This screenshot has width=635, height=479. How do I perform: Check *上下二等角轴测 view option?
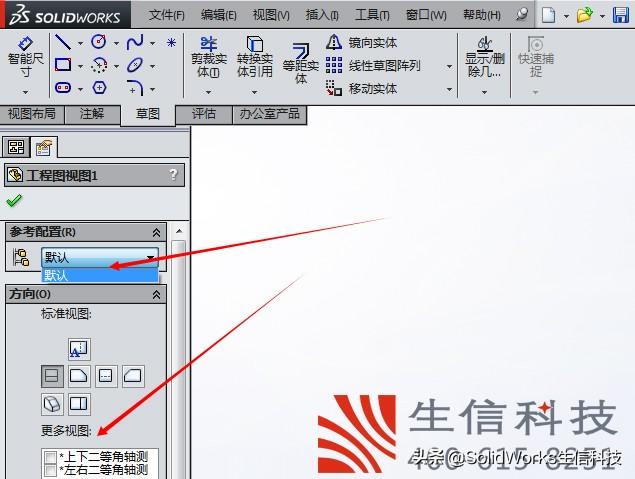coord(51,458)
